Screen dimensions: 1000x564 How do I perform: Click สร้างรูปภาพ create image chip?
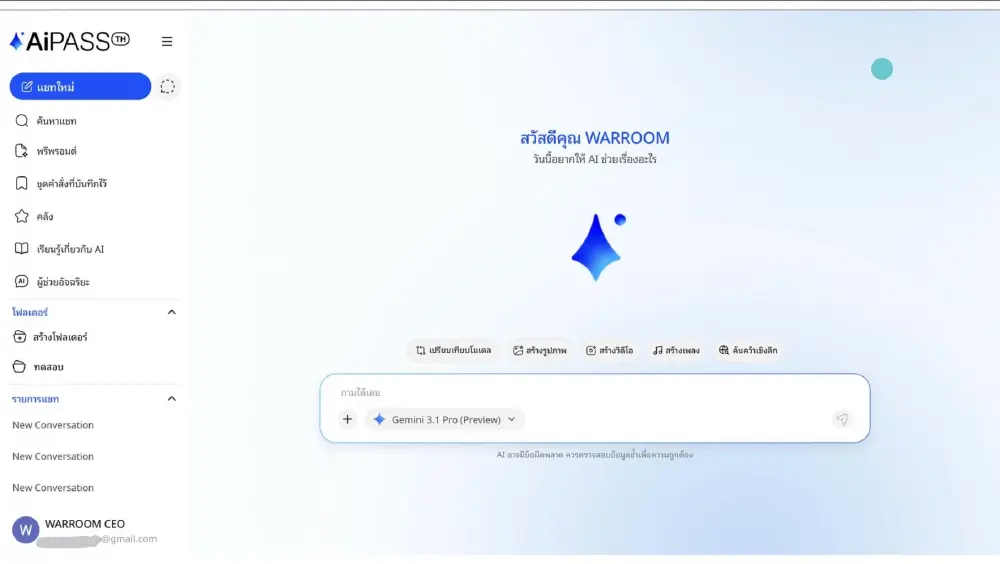point(540,350)
